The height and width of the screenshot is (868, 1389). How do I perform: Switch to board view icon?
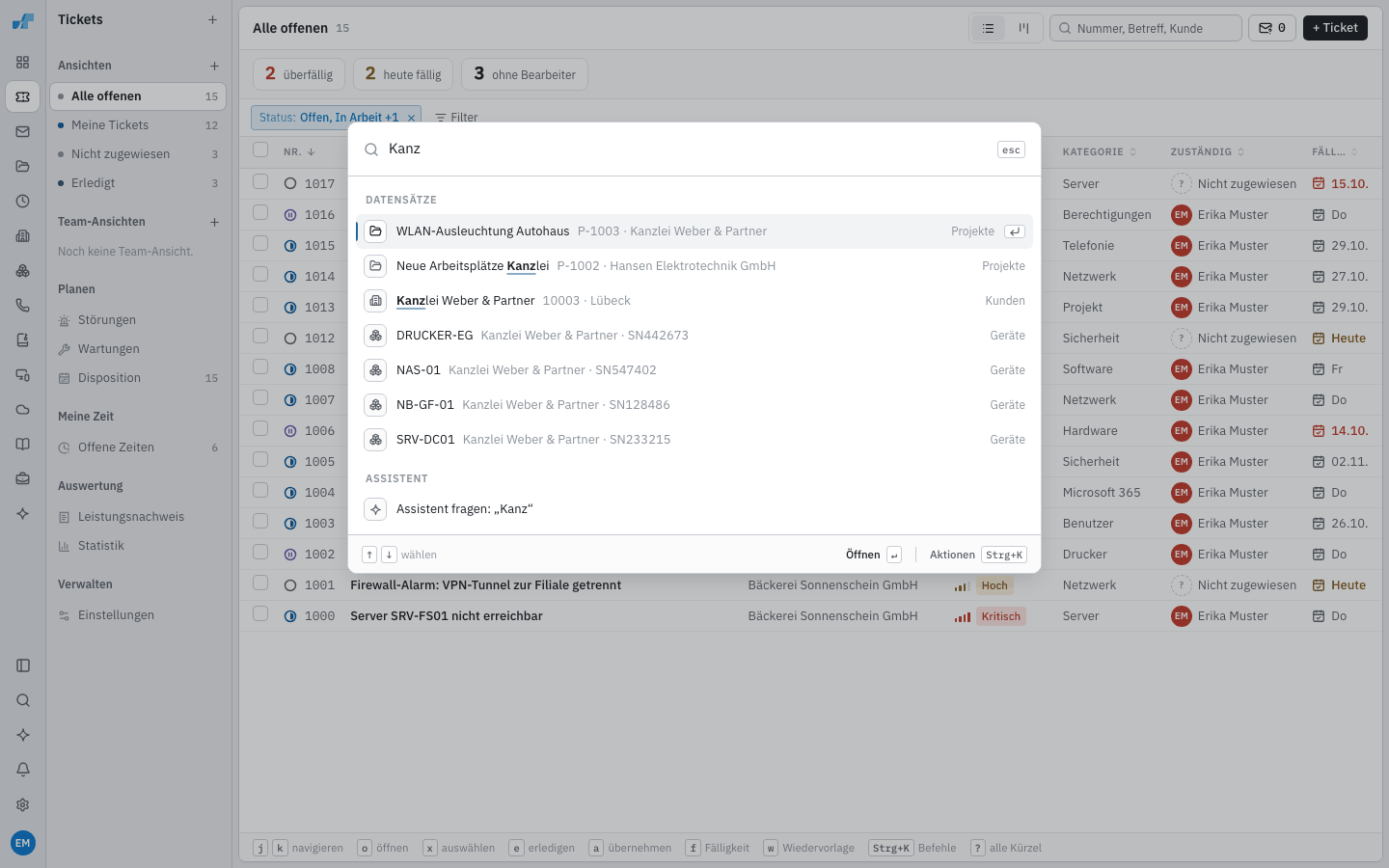click(1023, 28)
